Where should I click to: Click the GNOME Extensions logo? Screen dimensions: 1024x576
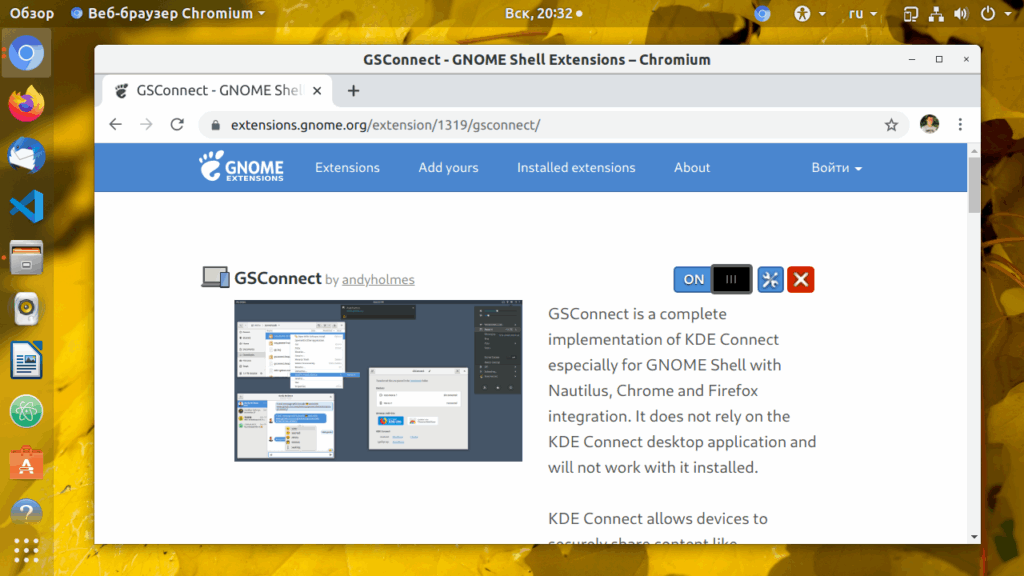(242, 167)
